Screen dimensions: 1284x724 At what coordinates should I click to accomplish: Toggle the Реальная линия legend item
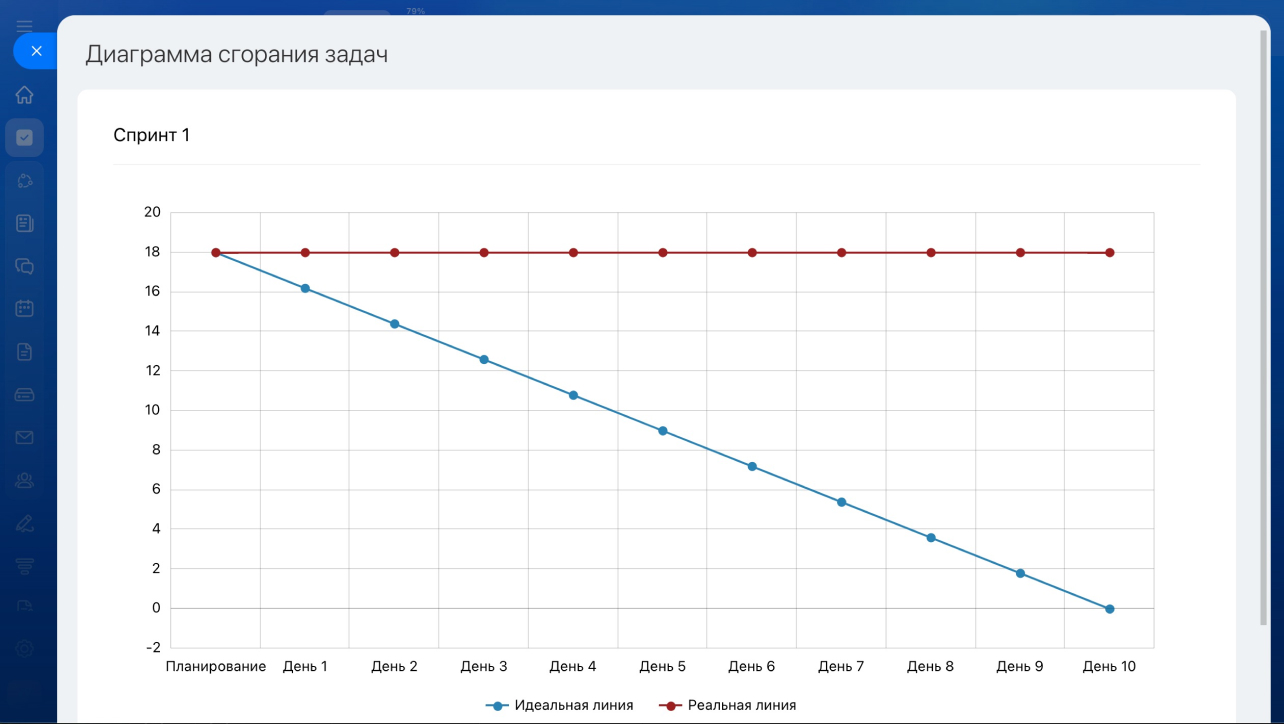[741, 705]
